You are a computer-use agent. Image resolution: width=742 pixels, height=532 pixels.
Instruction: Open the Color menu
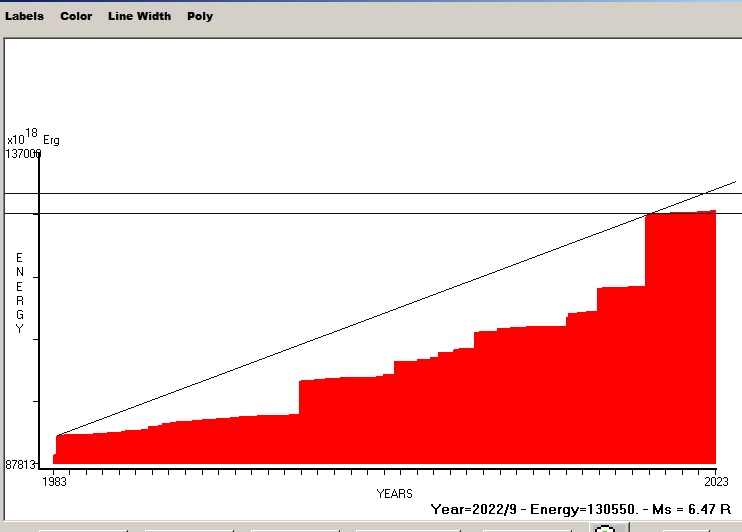point(76,16)
